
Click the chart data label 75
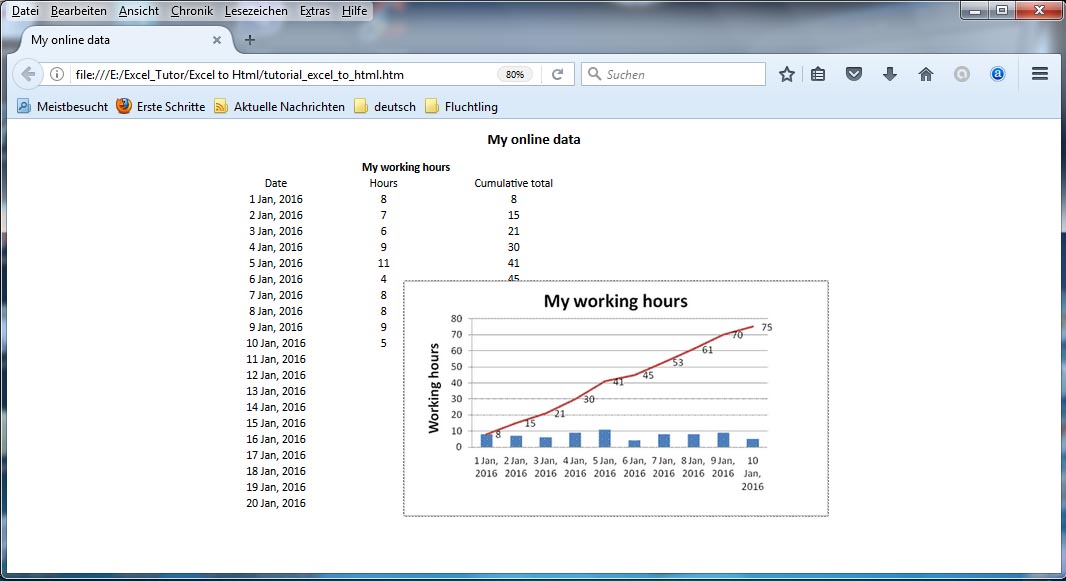point(767,328)
